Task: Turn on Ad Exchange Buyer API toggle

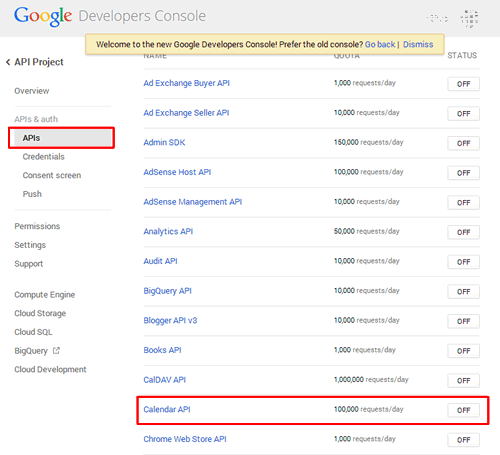Action: click(x=463, y=84)
